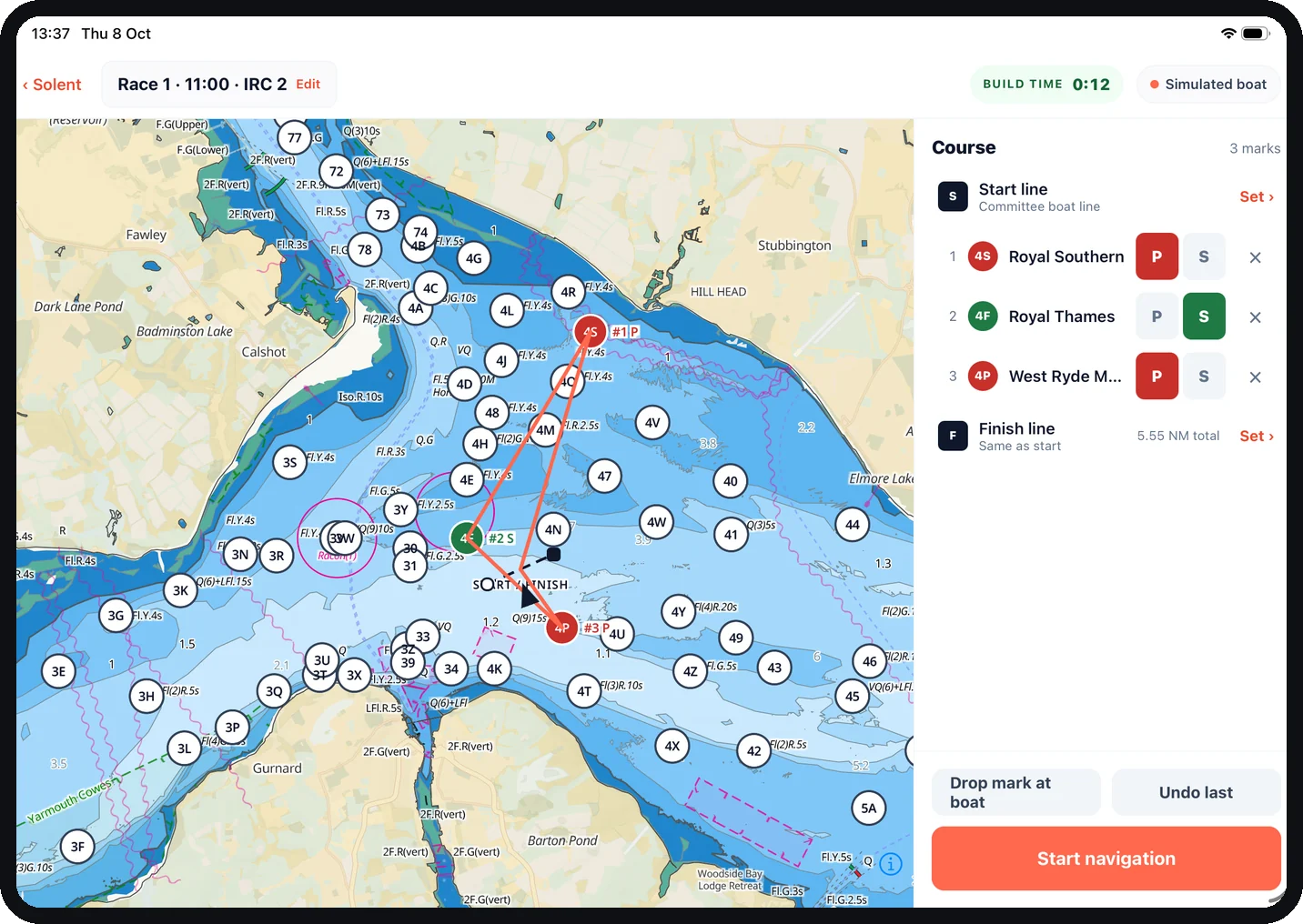Viewport: 1303px width, 924px height.
Task: Start navigation
Action: click(1106, 859)
